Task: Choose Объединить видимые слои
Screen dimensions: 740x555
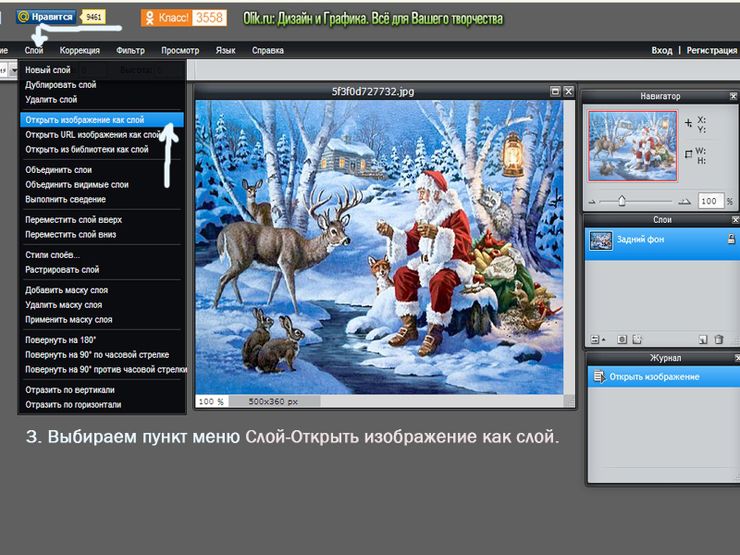Action: pyautogui.click(x=101, y=185)
